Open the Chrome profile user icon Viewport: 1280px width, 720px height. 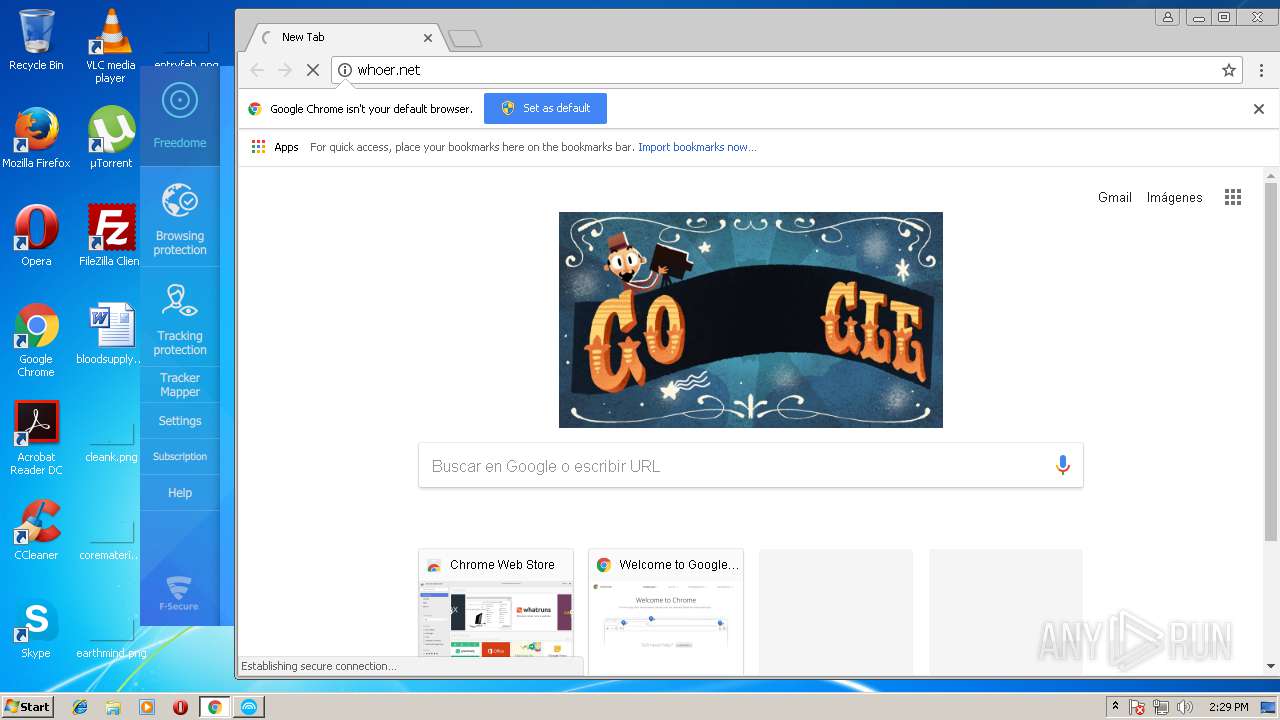[1167, 17]
